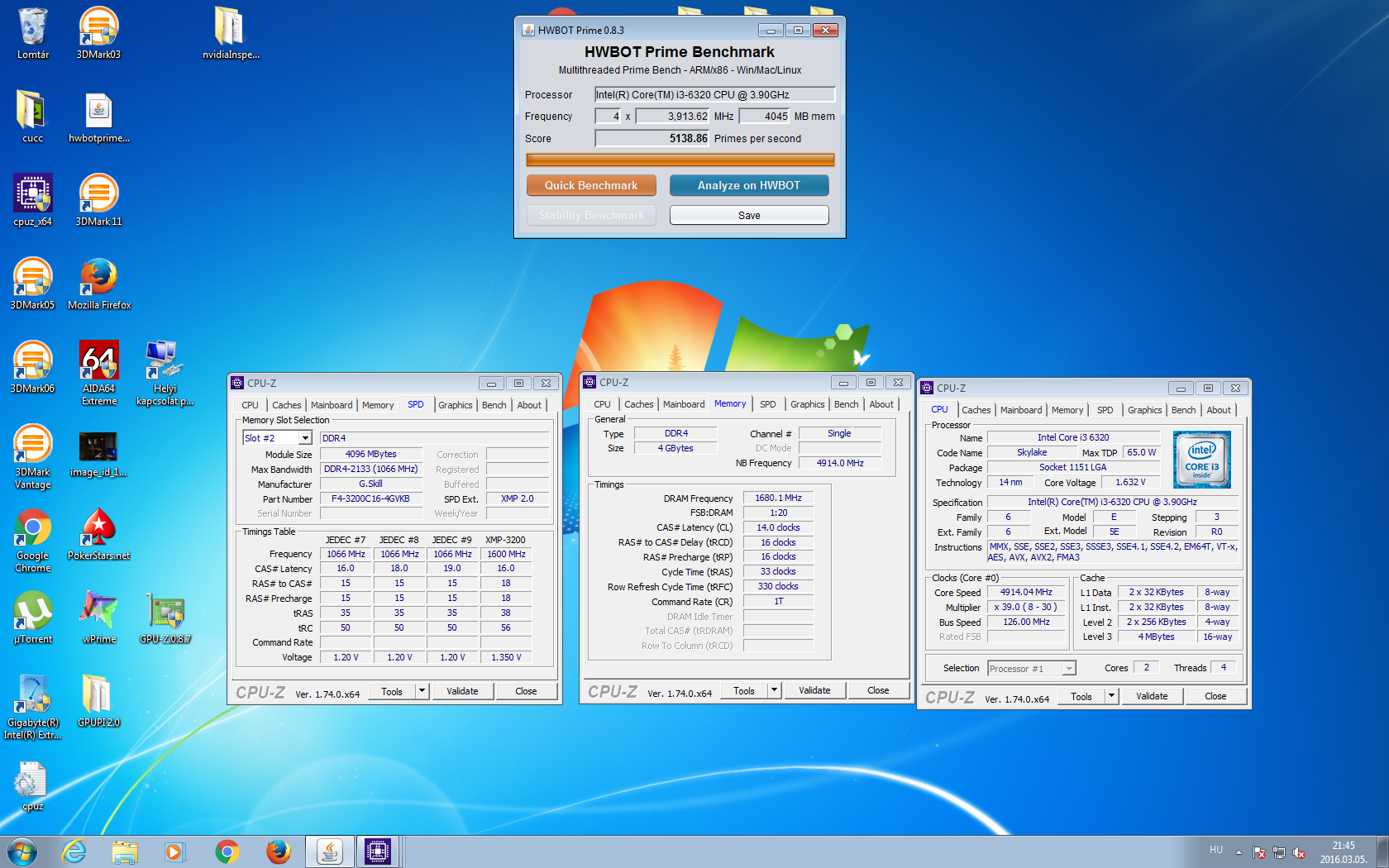Click Validate in the SPD window

[462, 691]
